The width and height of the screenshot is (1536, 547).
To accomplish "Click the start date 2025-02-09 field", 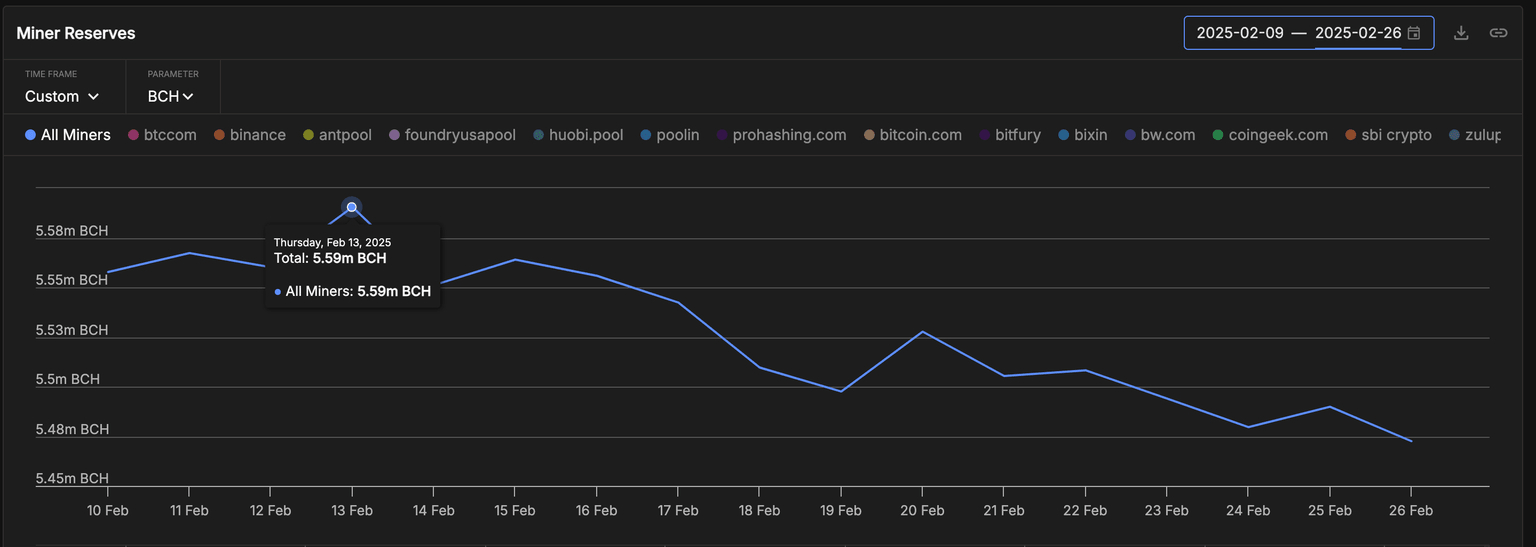I will click(1240, 33).
